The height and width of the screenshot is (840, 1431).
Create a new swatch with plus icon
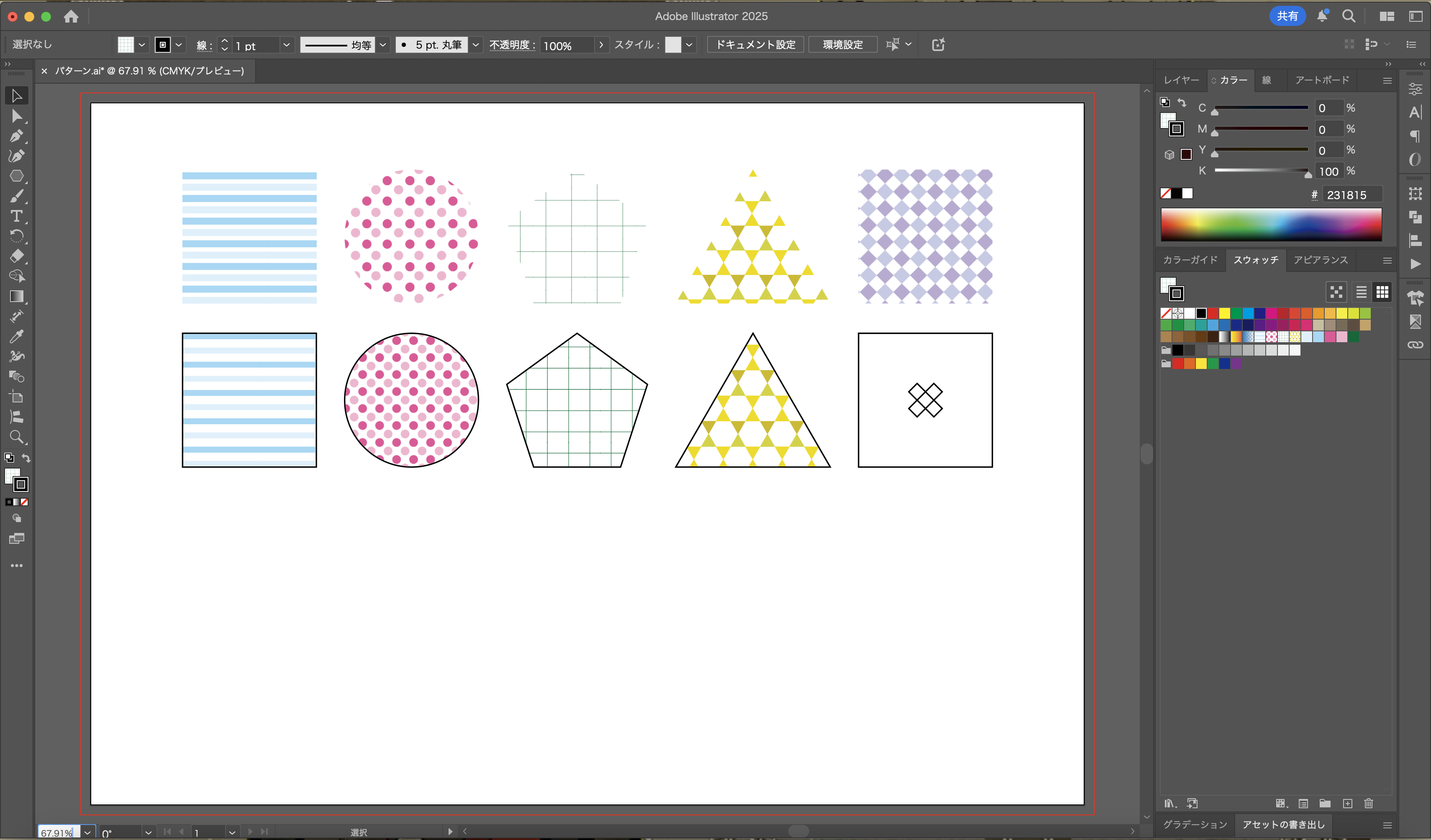click(x=1347, y=803)
